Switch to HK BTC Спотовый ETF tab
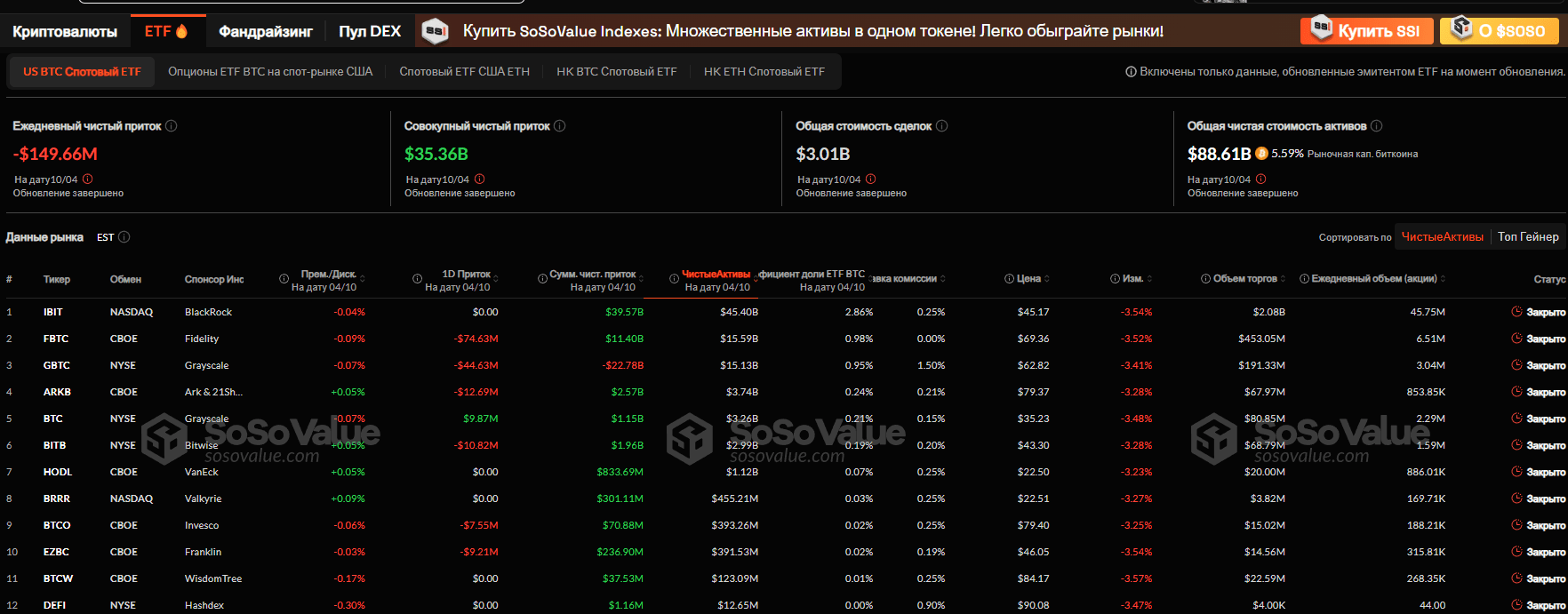 (x=617, y=72)
